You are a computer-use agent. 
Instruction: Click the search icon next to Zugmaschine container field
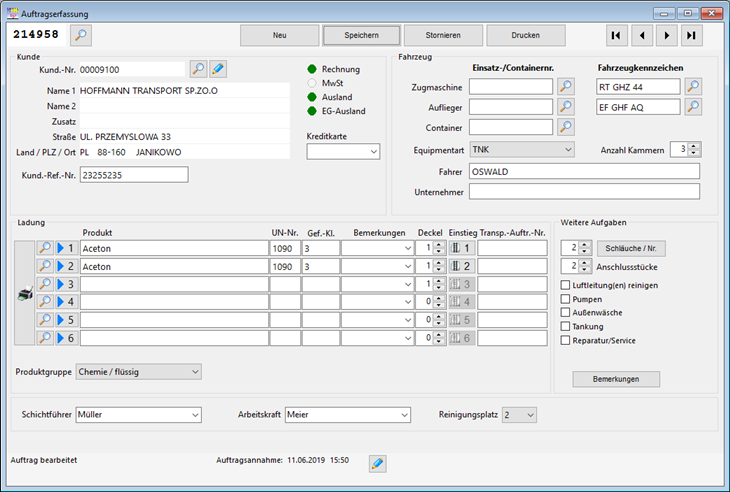coord(566,87)
